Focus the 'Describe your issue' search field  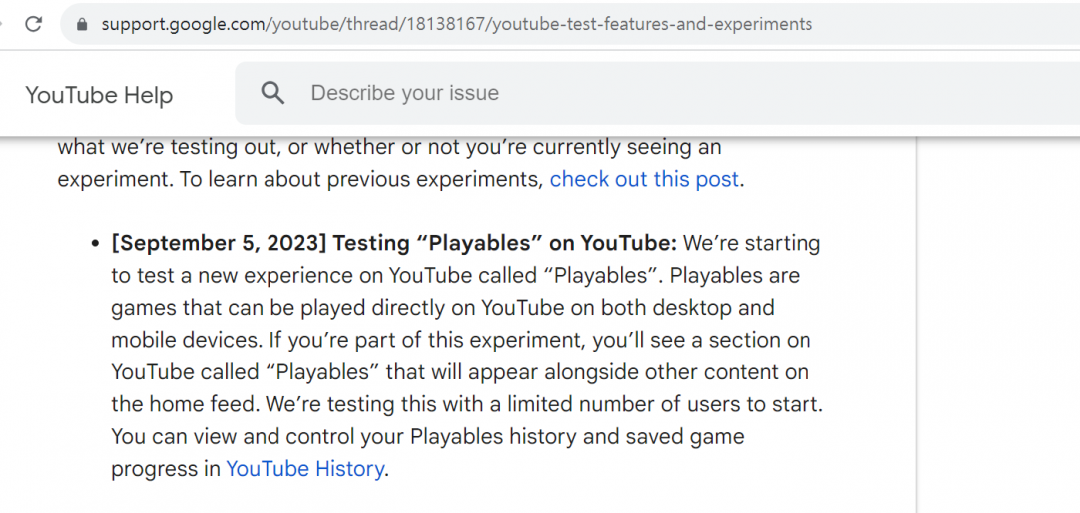(x=600, y=93)
